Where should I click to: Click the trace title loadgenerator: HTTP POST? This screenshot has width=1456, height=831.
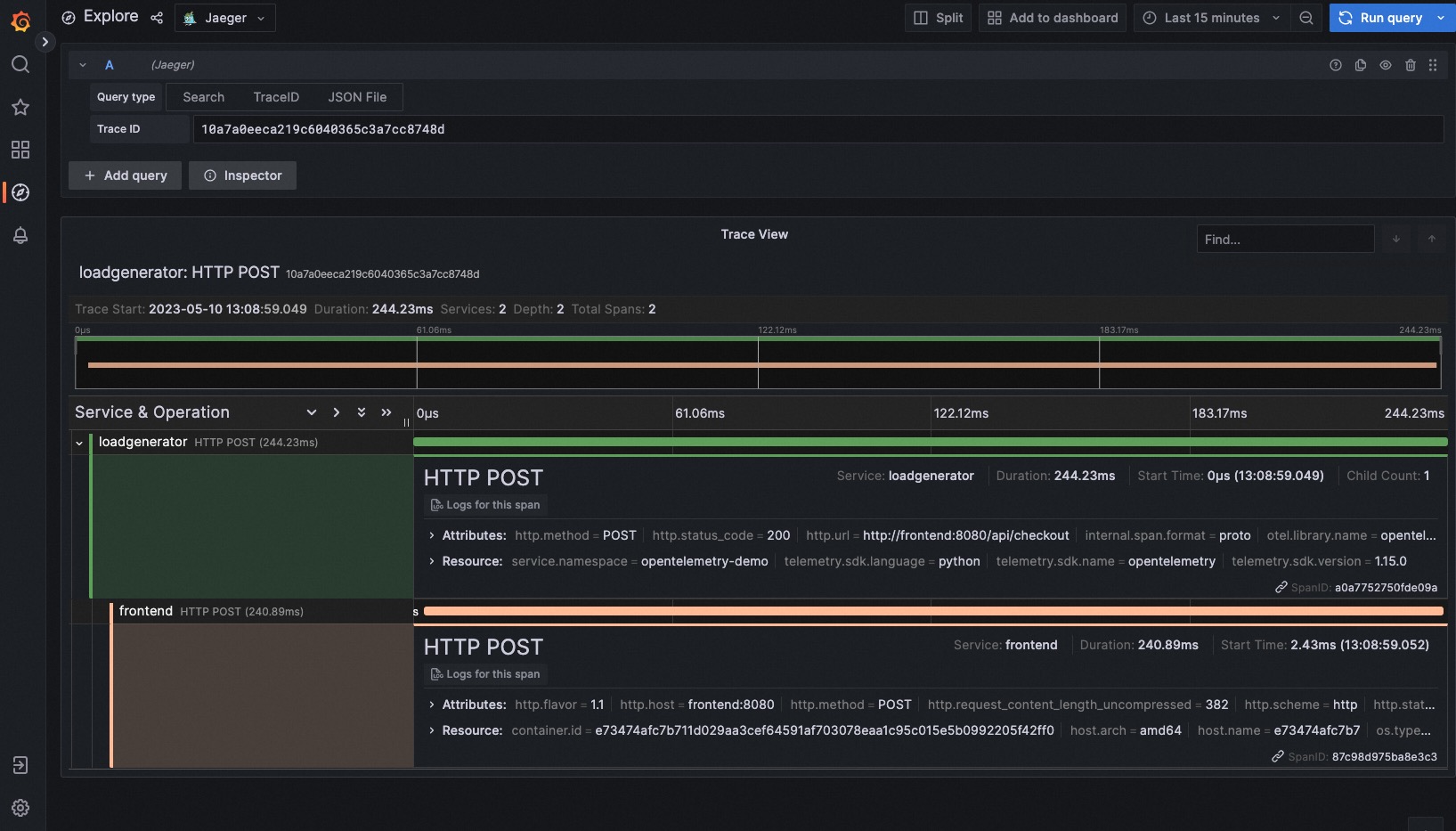179,273
